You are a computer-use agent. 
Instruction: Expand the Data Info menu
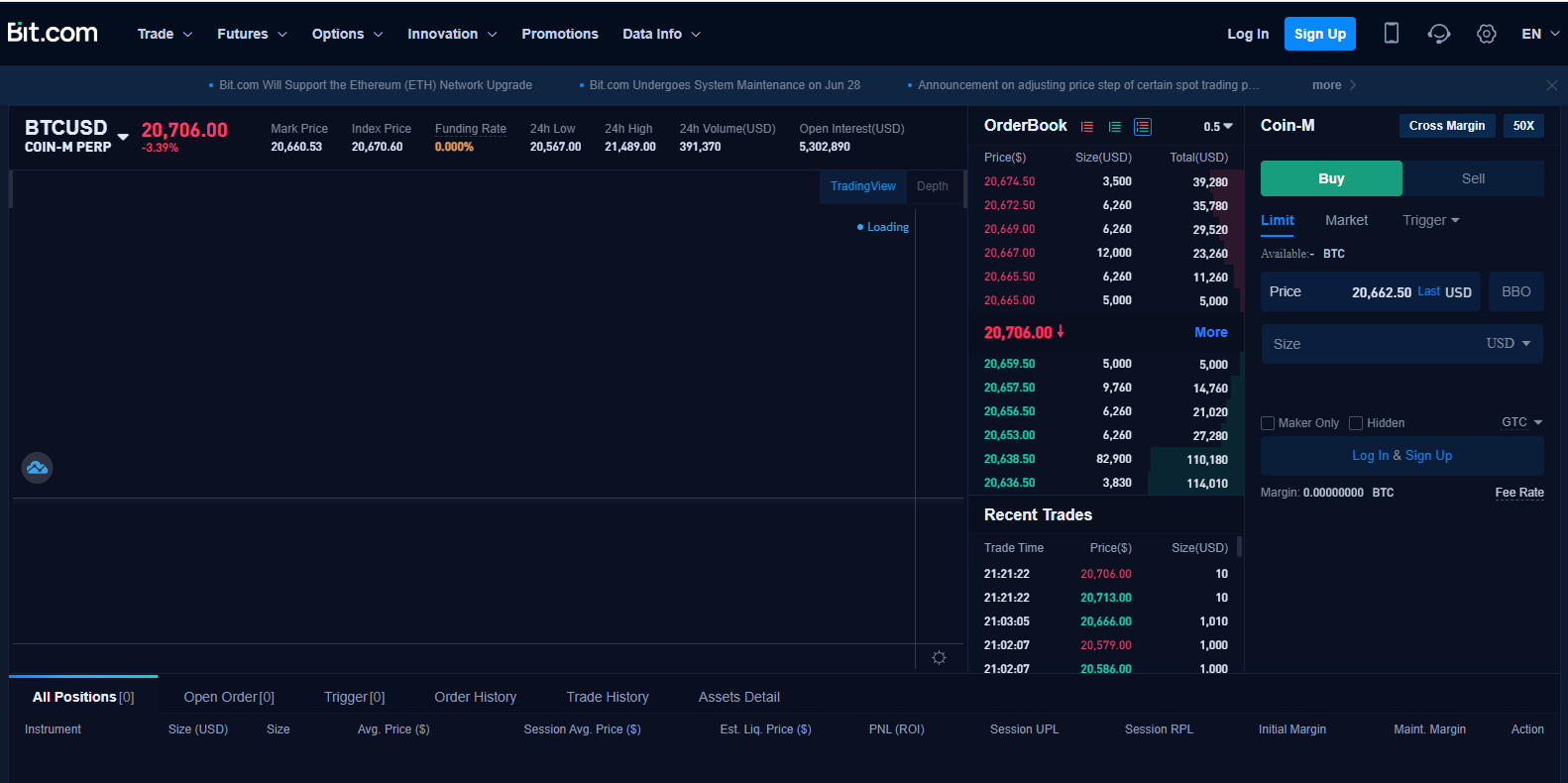[661, 34]
